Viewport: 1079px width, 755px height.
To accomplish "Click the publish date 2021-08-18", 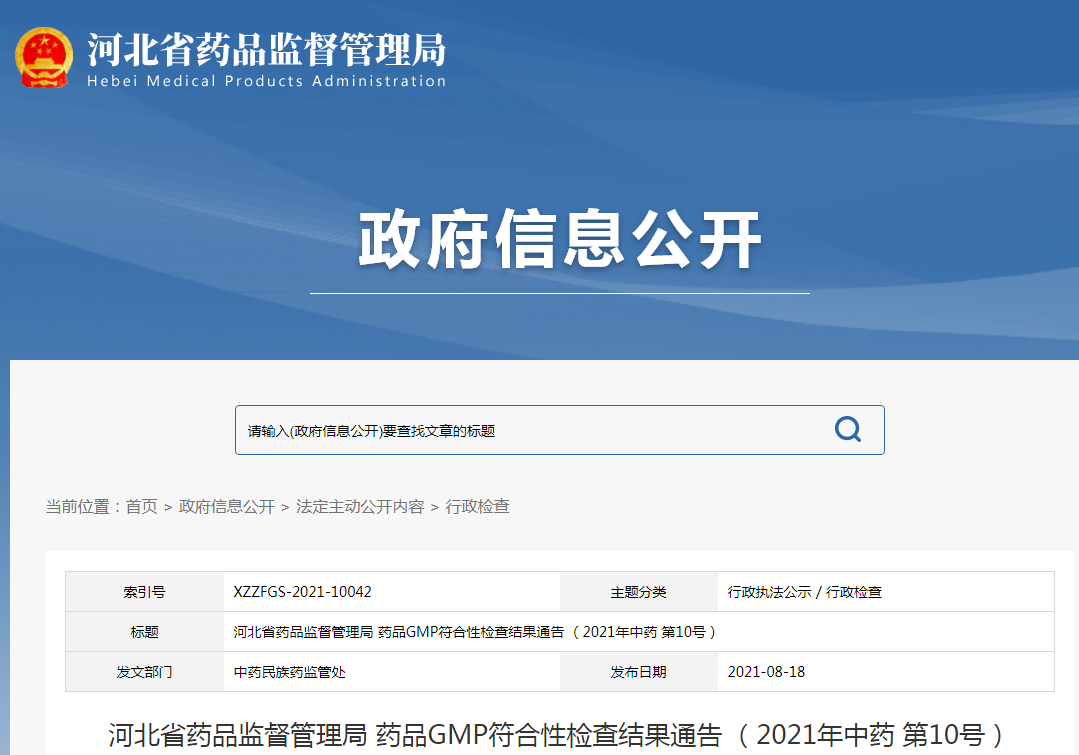I will [x=766, y=672].
